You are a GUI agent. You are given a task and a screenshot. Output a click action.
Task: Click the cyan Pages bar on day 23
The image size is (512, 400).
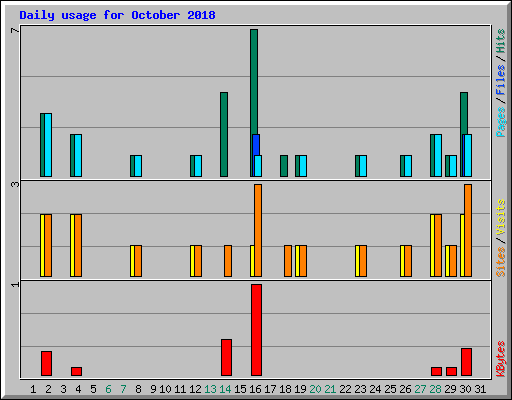363,166
